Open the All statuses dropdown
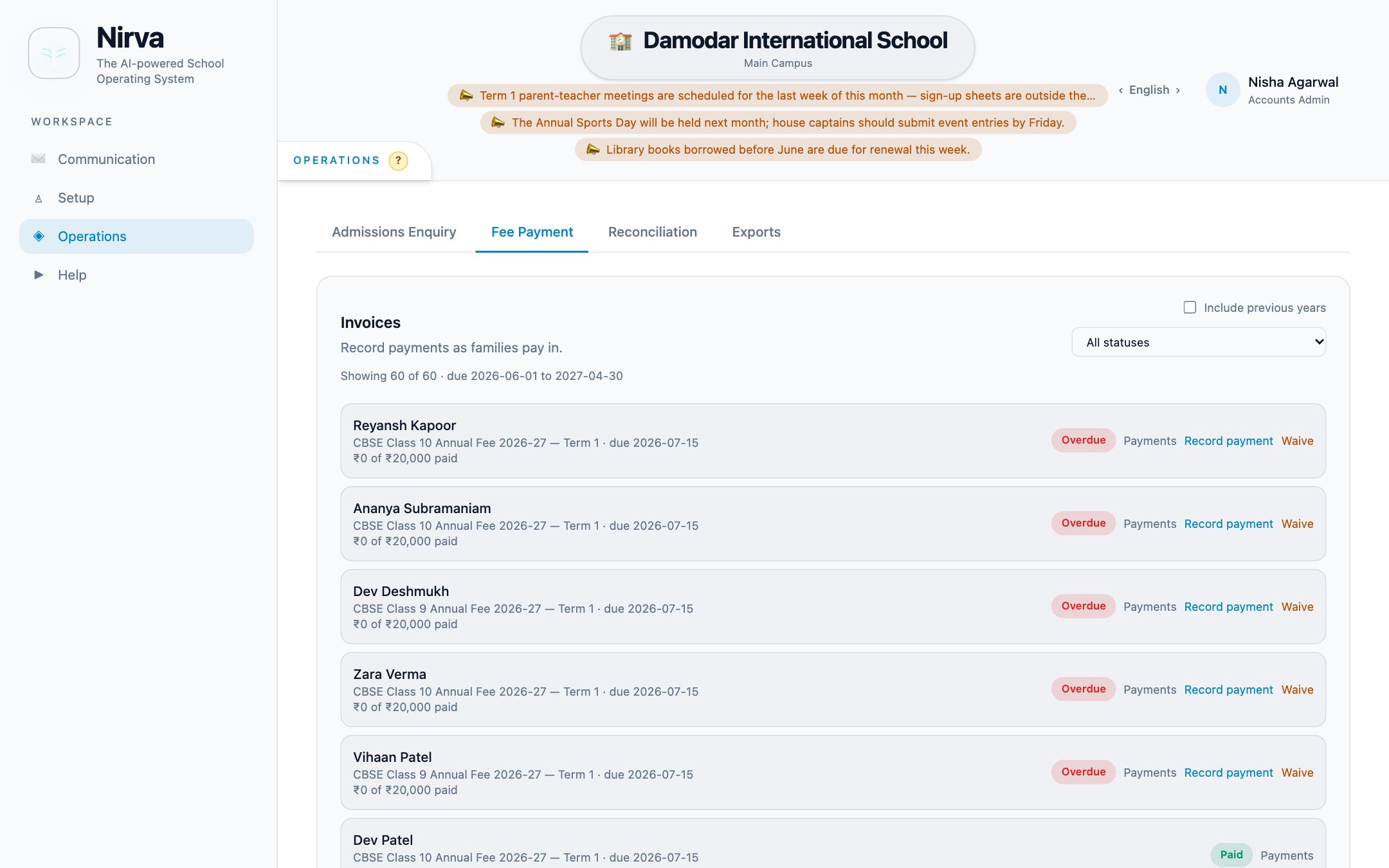Screen dimensions: 1389x868 tap(1199, 342)
